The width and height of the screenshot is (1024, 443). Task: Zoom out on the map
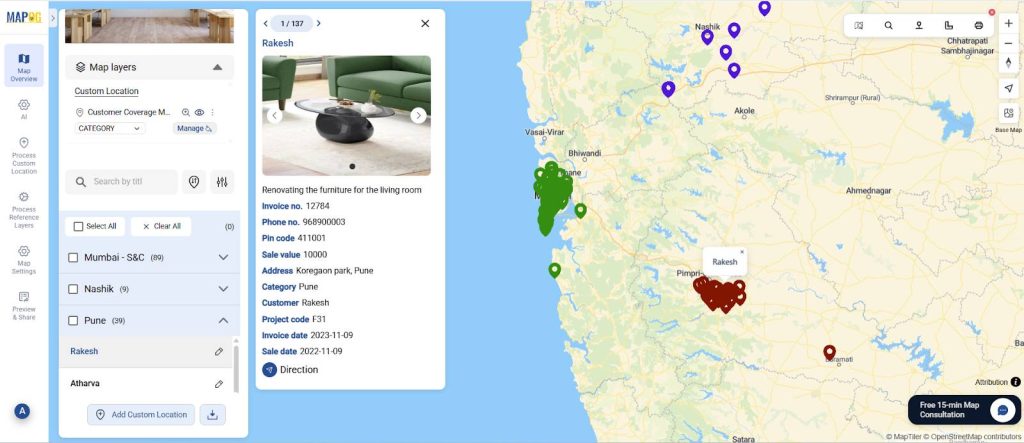(1008, 43)
